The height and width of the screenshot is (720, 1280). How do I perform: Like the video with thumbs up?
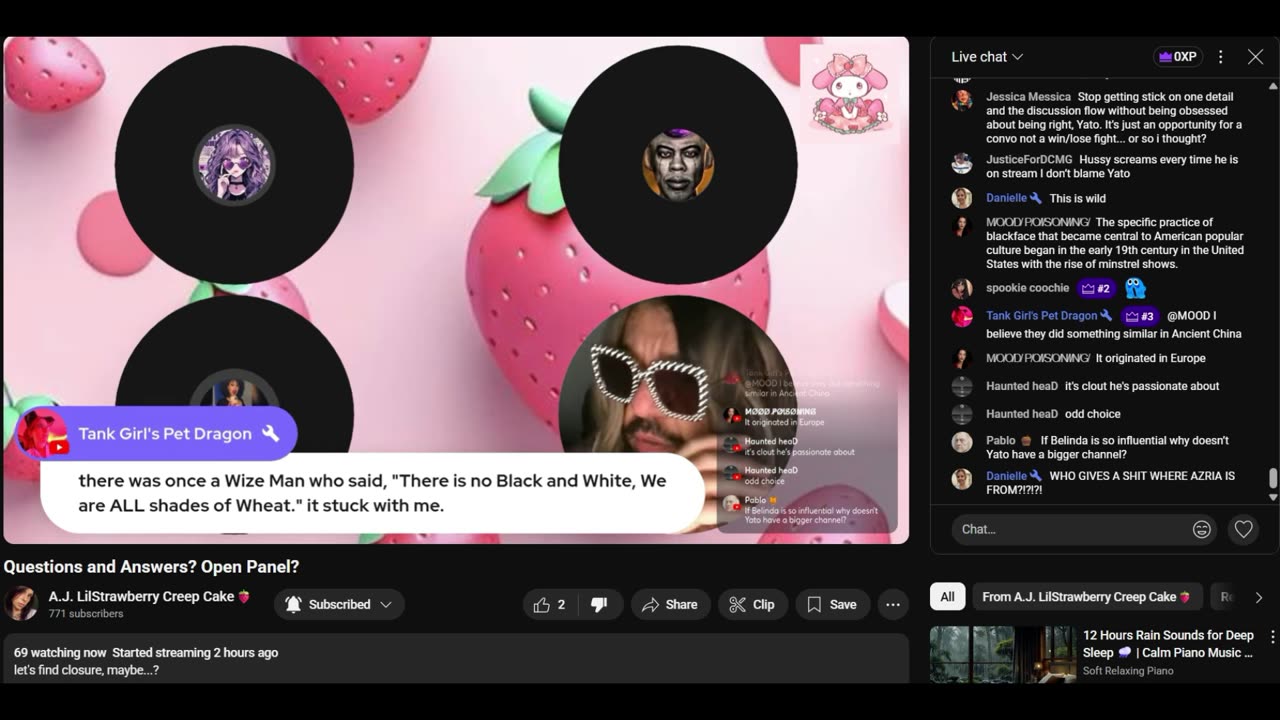(x=550, y=604)
